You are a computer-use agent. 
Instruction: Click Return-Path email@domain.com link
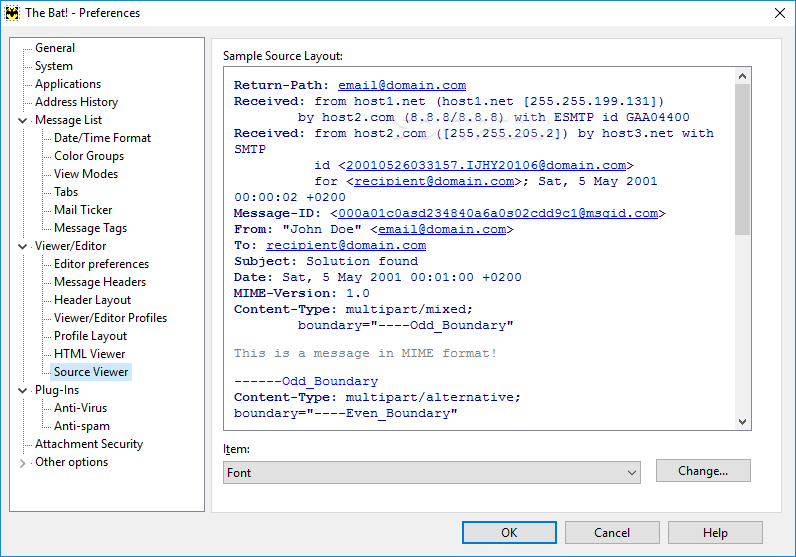click(x=402, y=85)
